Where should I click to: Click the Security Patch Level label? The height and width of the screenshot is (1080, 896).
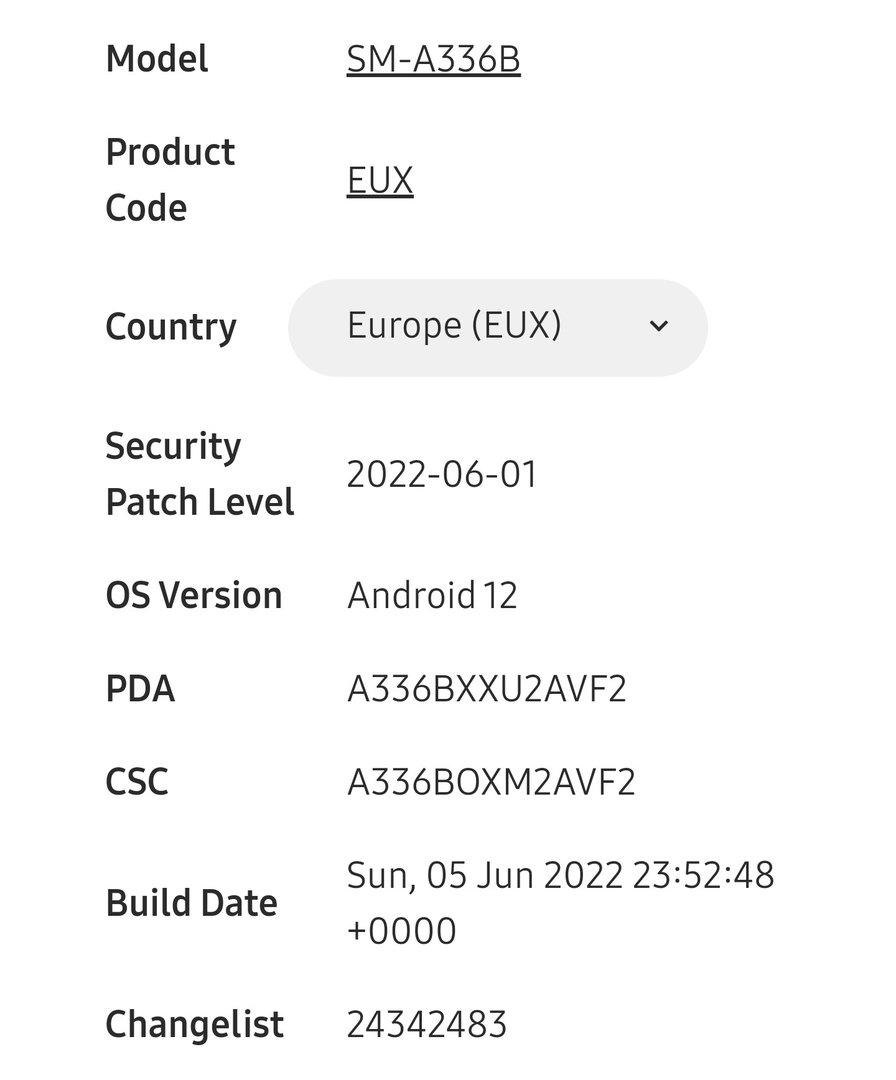click(199, 474)
